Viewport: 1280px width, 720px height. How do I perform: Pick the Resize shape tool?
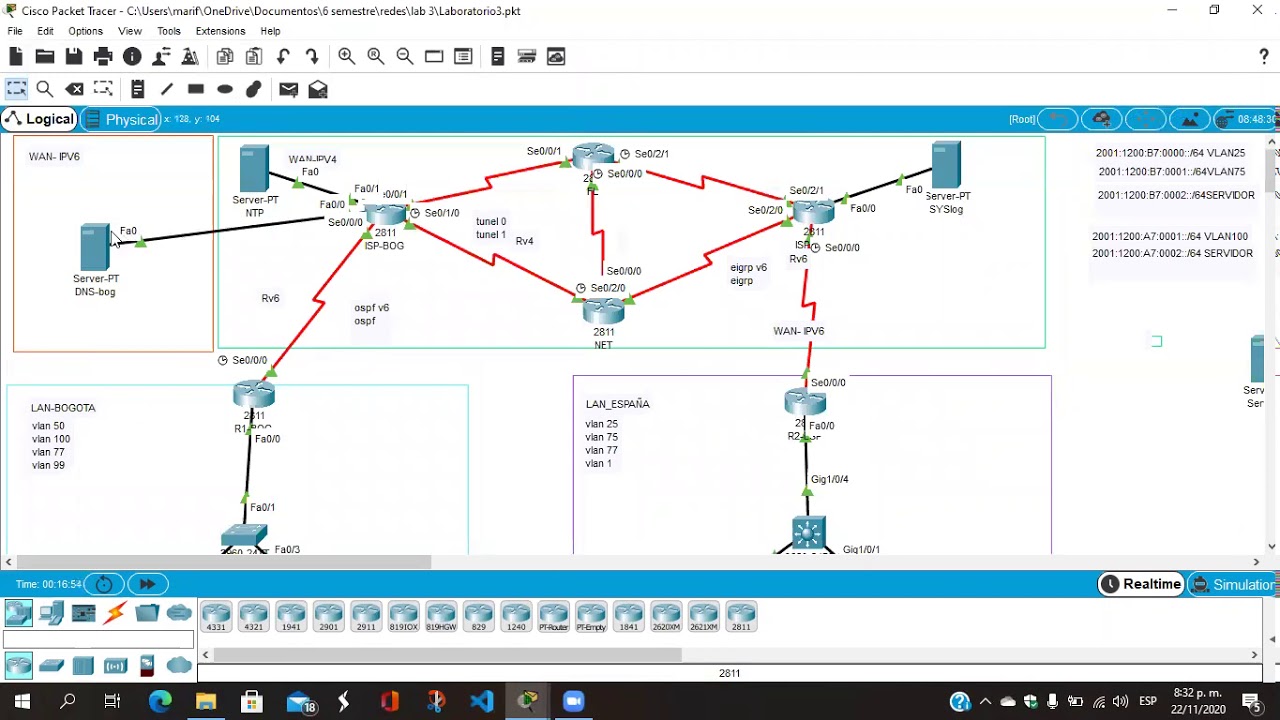(103, 89)
